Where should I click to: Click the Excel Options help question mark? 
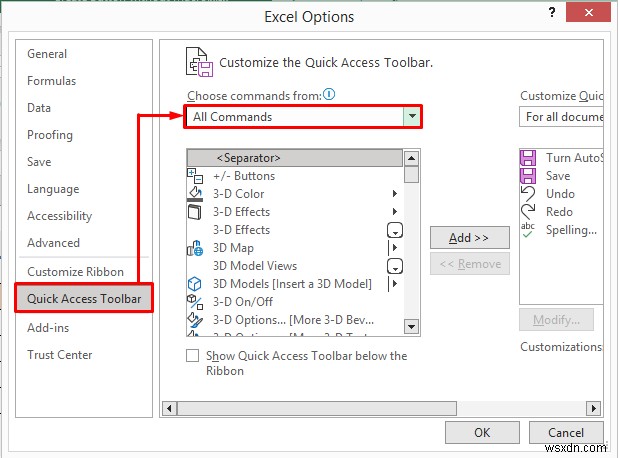coord(552,12)
